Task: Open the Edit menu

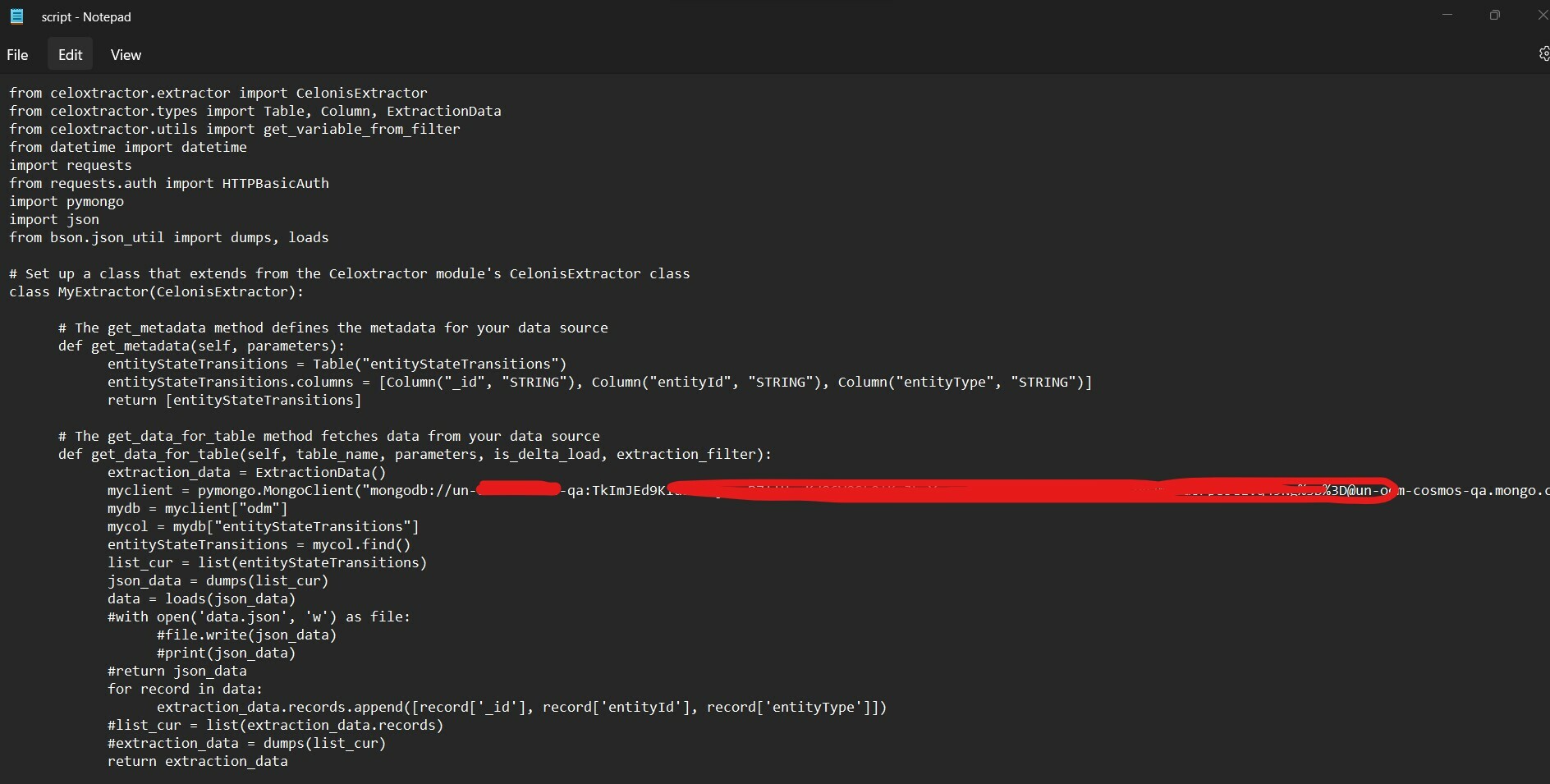Action: [x=70, y=55]
